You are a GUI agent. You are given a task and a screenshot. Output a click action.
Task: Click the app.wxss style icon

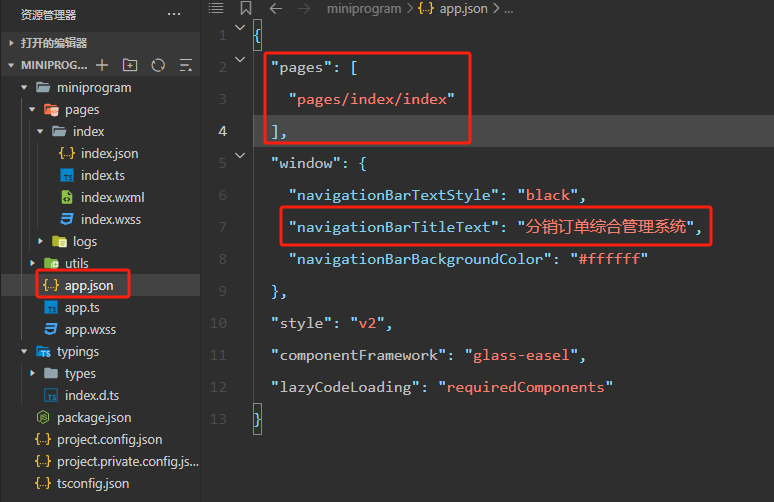coord(51,329)
